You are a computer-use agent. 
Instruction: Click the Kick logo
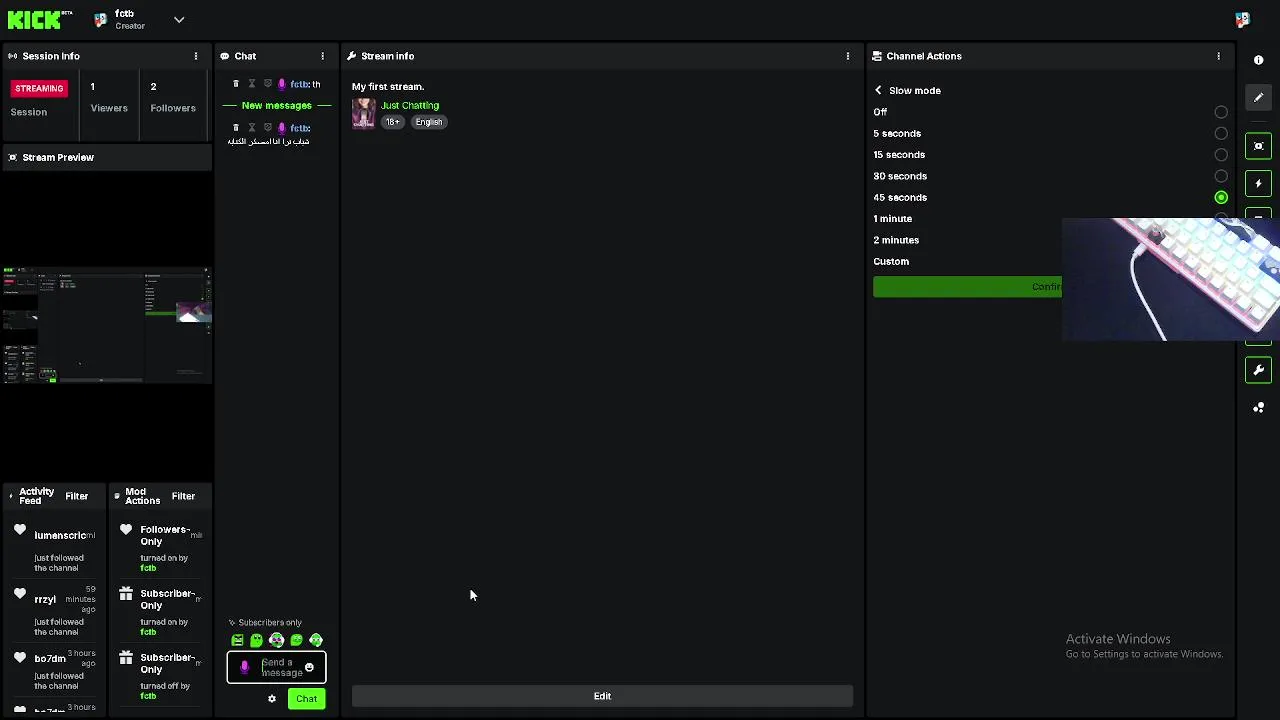pyautogui.click(x=40, y=19)
